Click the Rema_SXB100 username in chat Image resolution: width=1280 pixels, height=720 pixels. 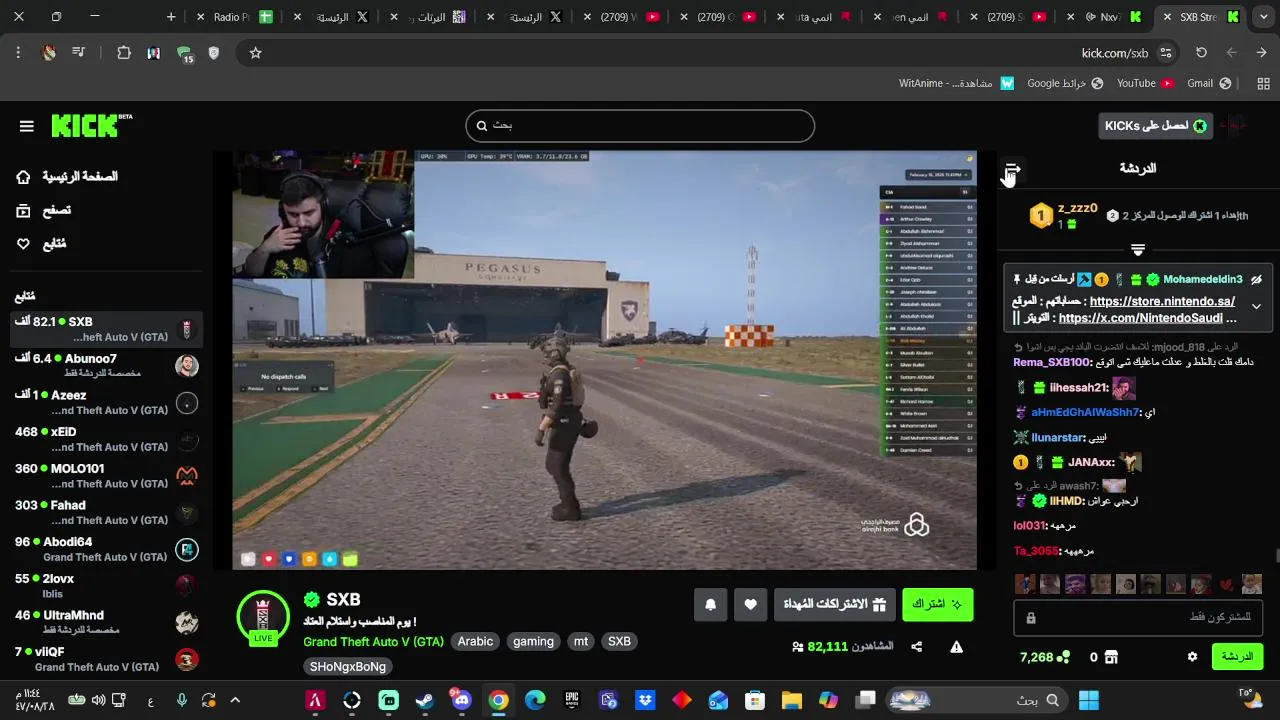click(1051, 362)
